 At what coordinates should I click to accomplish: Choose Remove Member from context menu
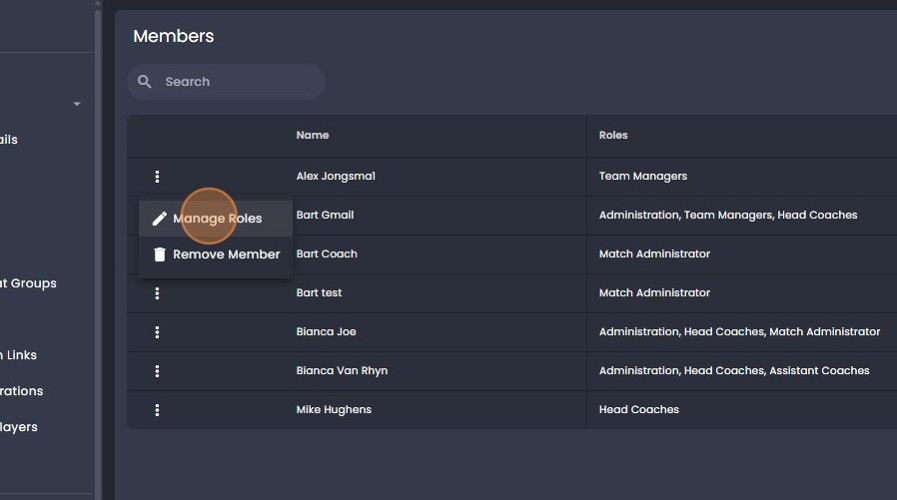coord(226,255)
